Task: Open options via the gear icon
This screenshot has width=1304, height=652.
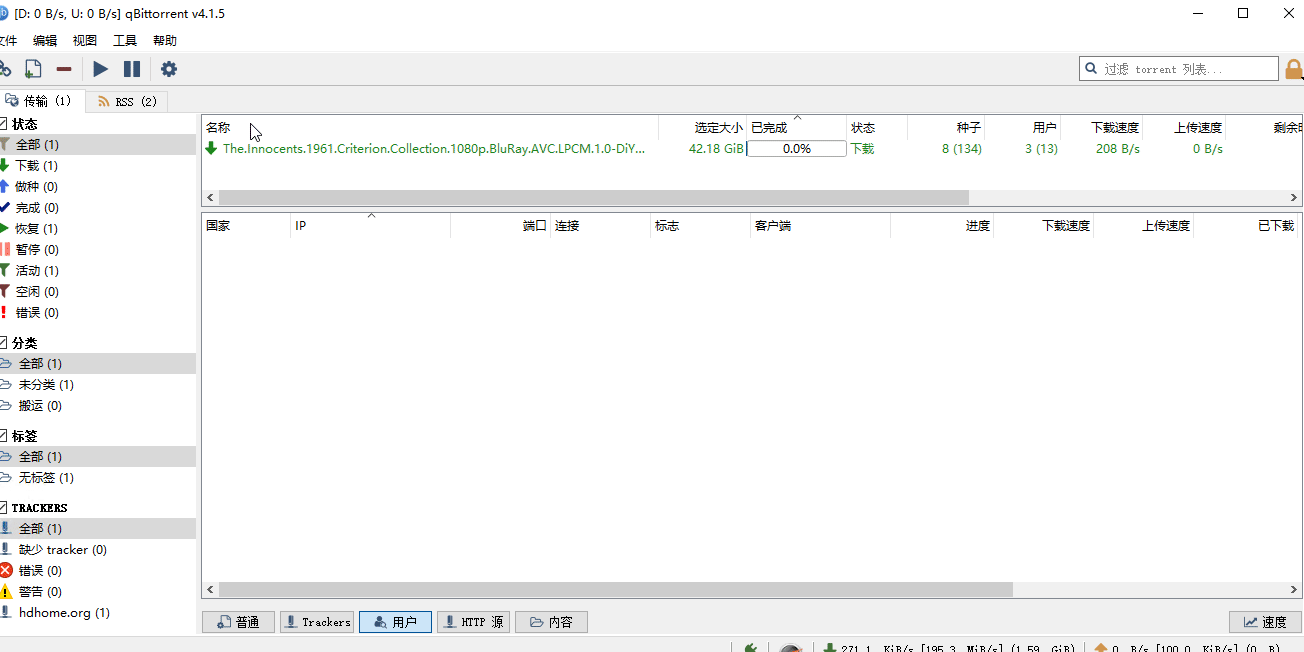Action: [169, 69]
